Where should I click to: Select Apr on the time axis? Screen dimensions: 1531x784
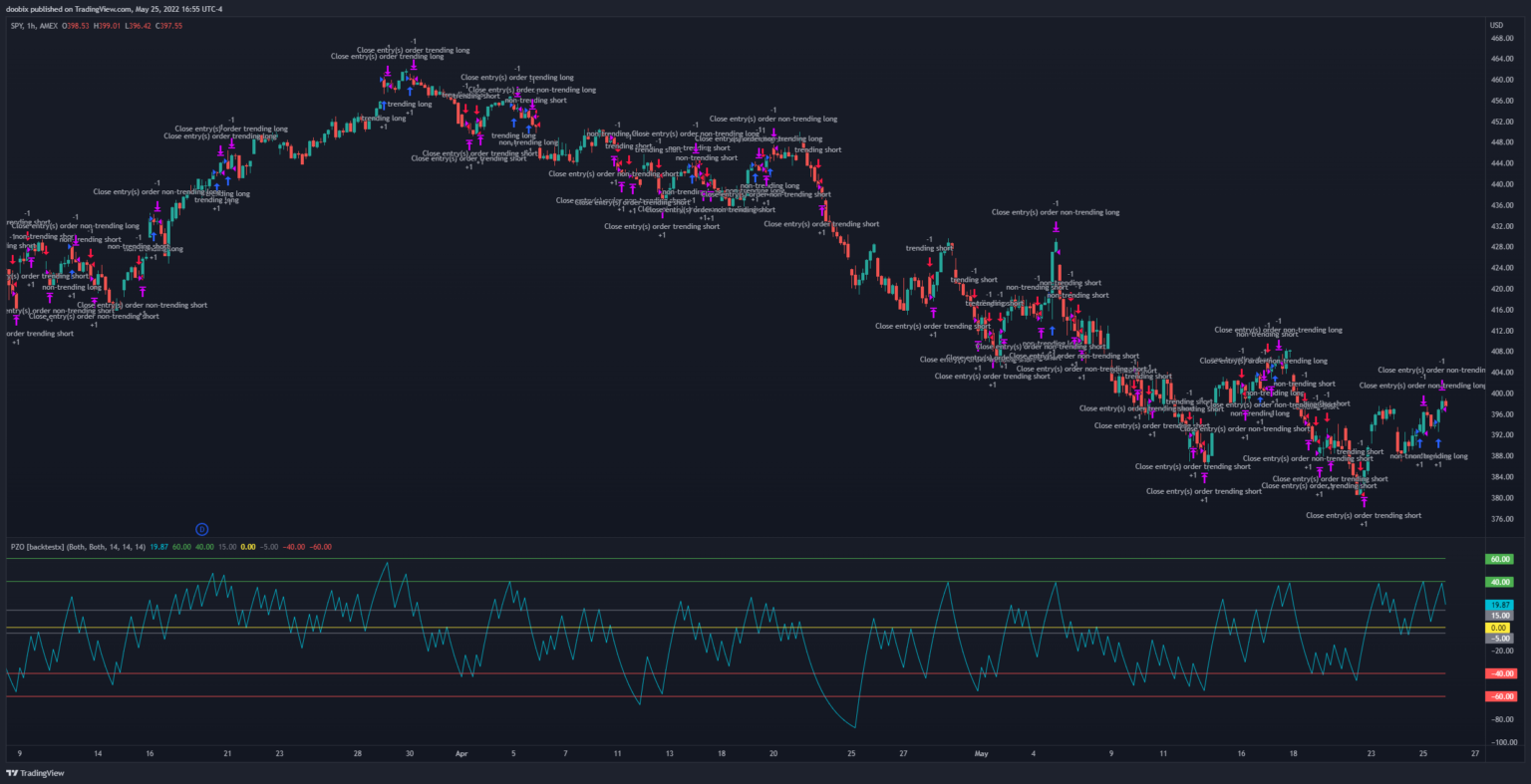[461, 754]
